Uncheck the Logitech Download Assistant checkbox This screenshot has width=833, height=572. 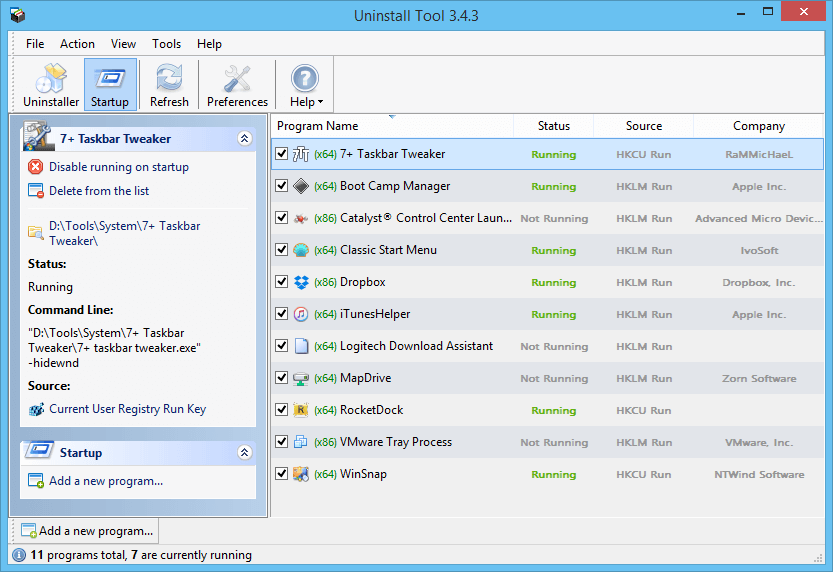point(282,346)
